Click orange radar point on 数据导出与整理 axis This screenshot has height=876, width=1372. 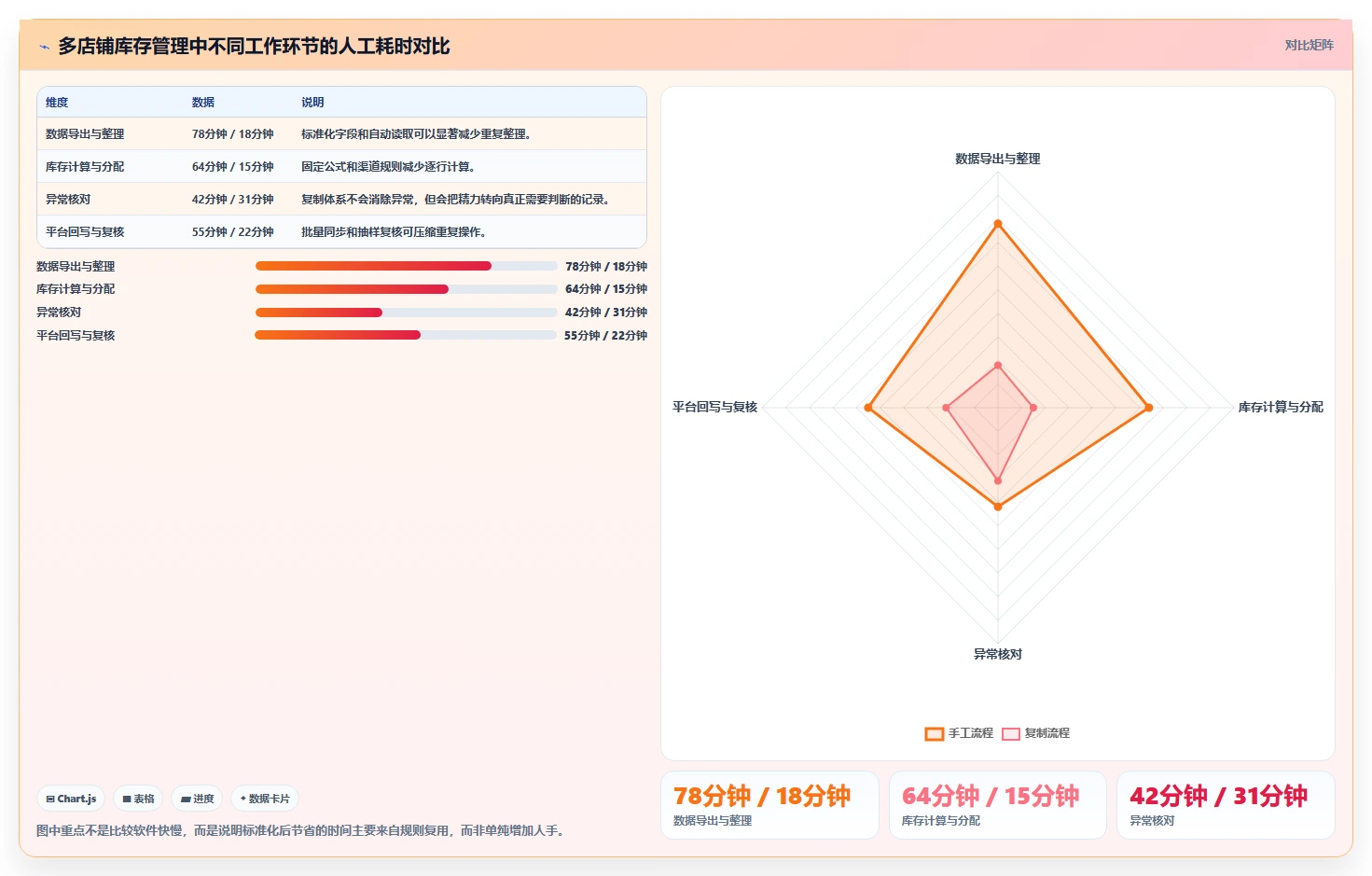click(998, 224)
